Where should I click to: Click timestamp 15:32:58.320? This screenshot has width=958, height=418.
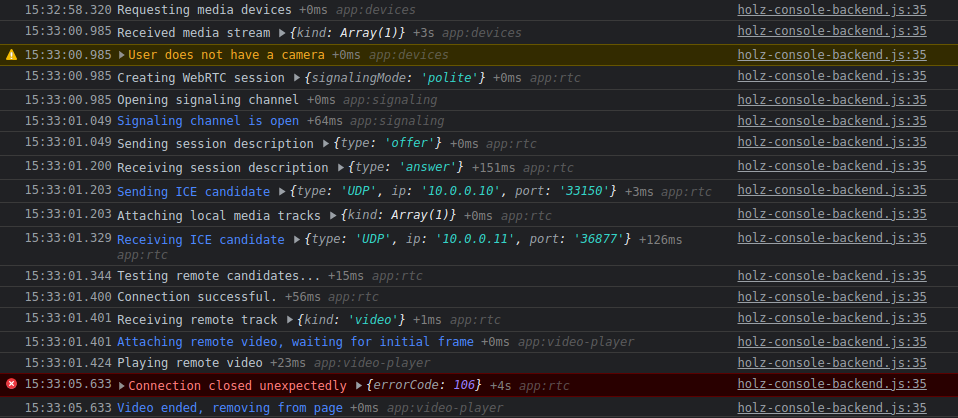point(68,10)
